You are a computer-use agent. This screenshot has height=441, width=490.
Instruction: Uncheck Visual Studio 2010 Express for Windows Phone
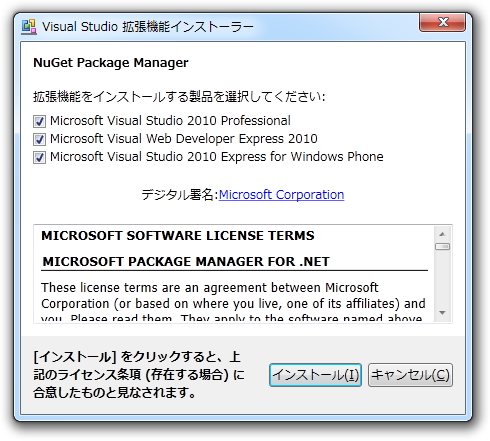coord(39,157)
